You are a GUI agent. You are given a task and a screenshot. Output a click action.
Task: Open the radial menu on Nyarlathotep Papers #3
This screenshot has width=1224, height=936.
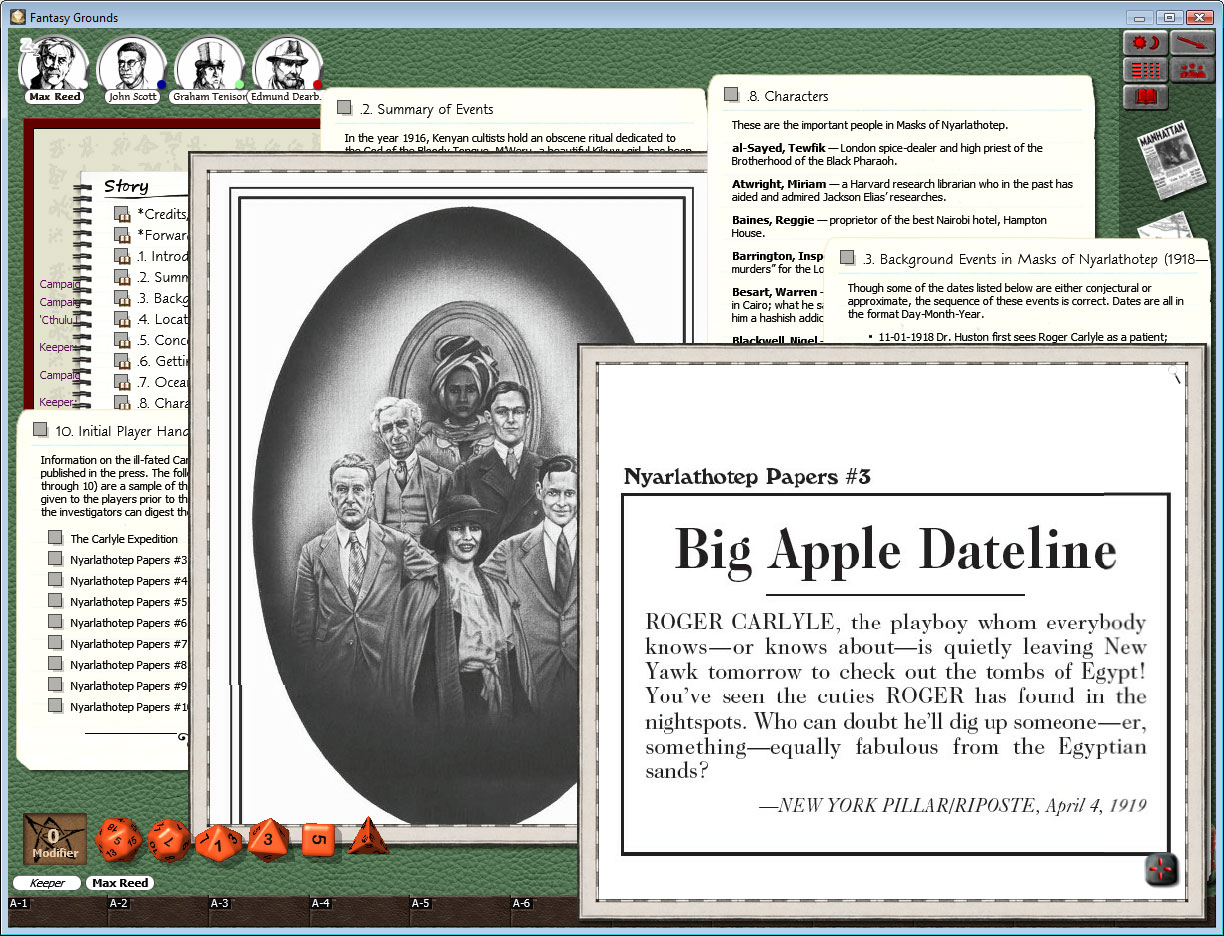(x=1161, y=870)
